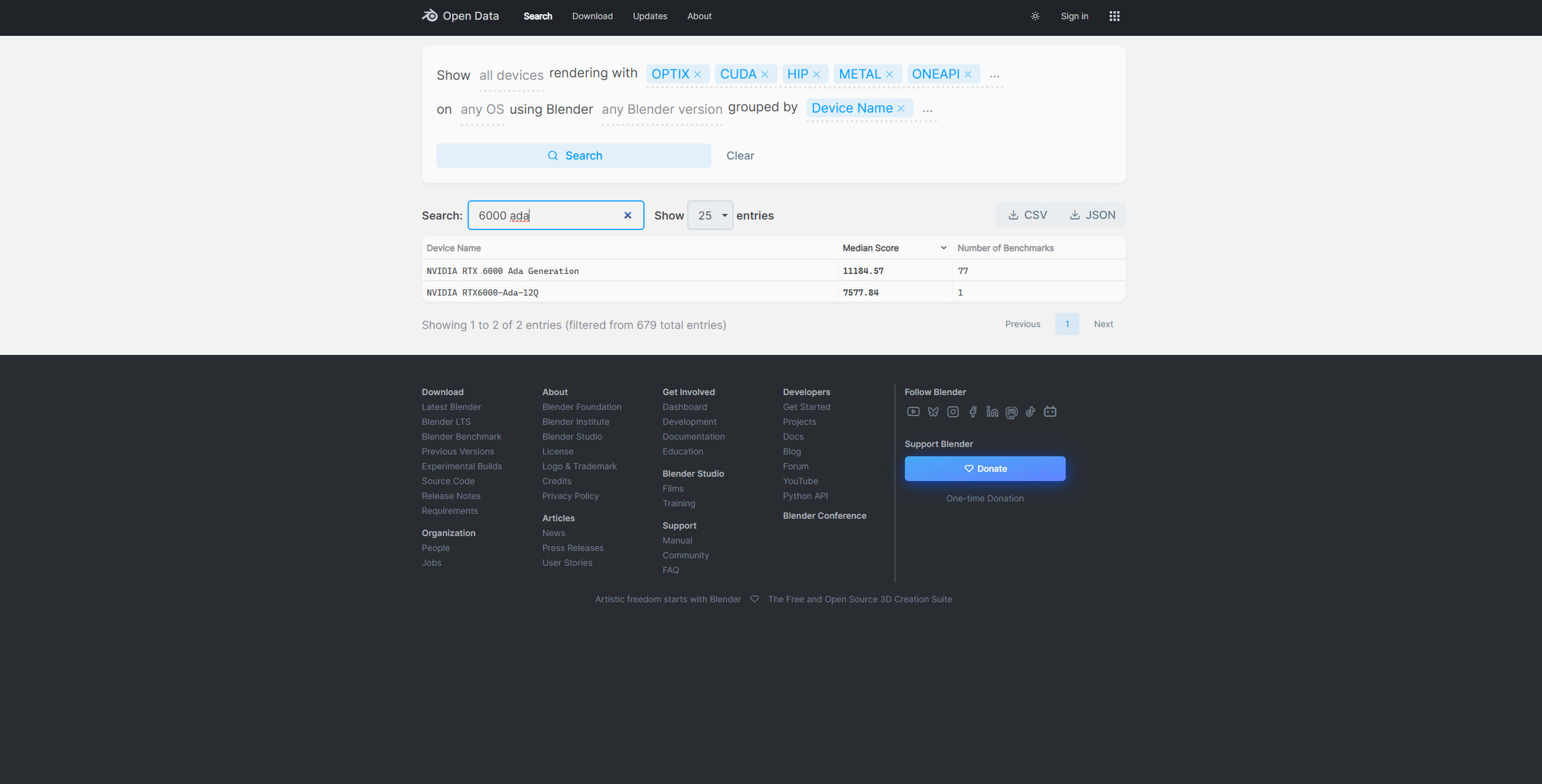Remove the ONEAPI filter tag
Viewport: 1542px width, 784px height.
[968, 74]
